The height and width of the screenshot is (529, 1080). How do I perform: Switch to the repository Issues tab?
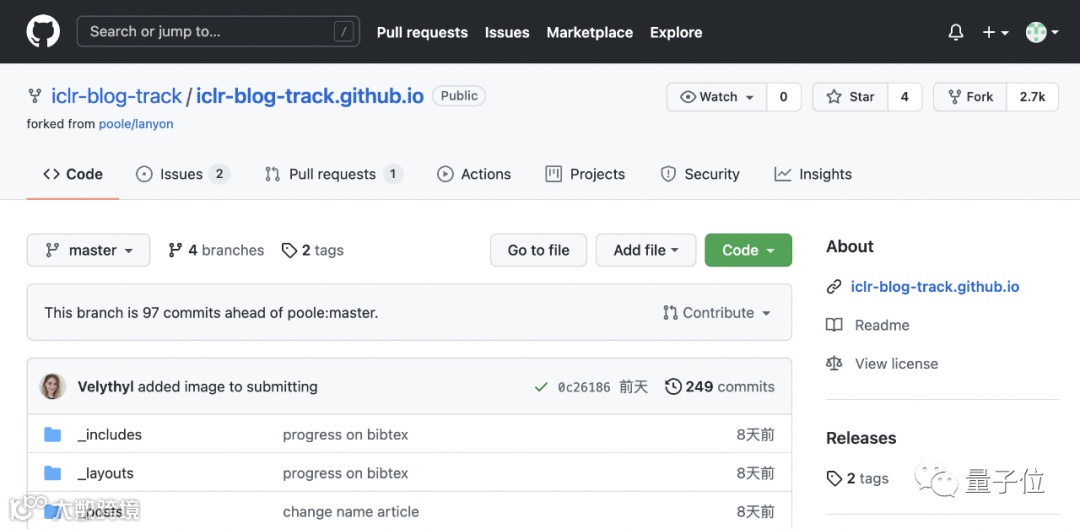[x=183, y=174]
